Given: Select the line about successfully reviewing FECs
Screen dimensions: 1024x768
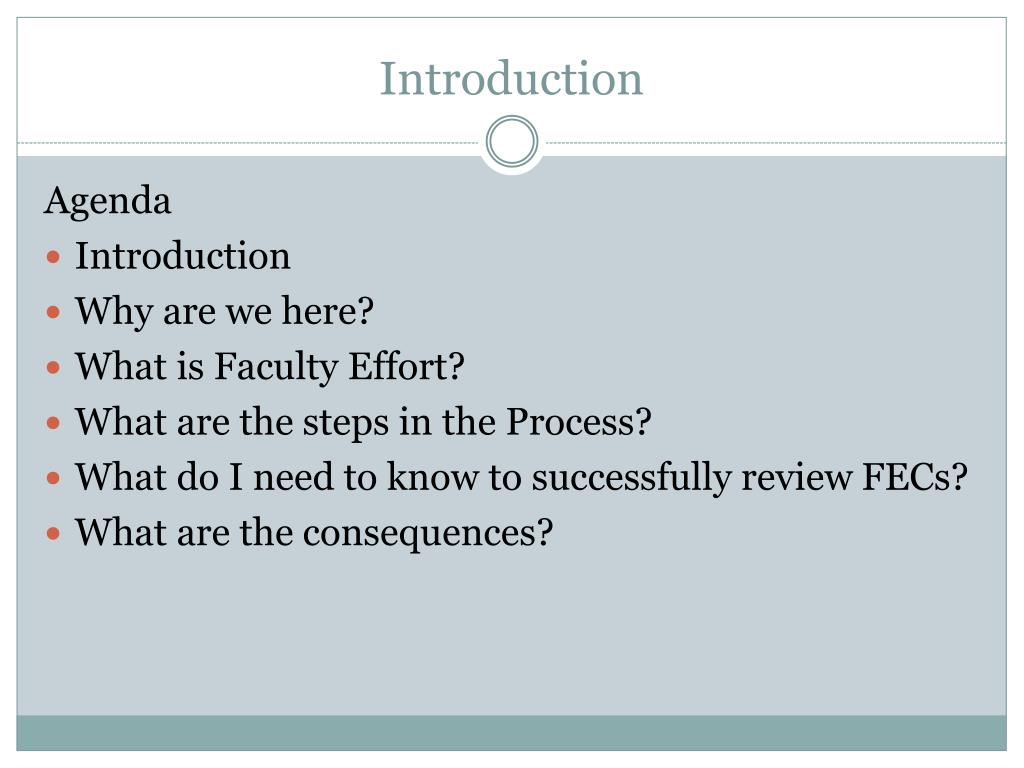Looking at the screenshot, I should point(521,477).
